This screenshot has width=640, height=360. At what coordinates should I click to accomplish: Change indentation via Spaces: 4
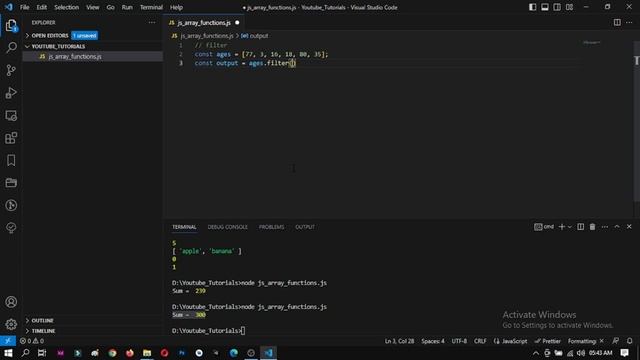click(433, 341)
